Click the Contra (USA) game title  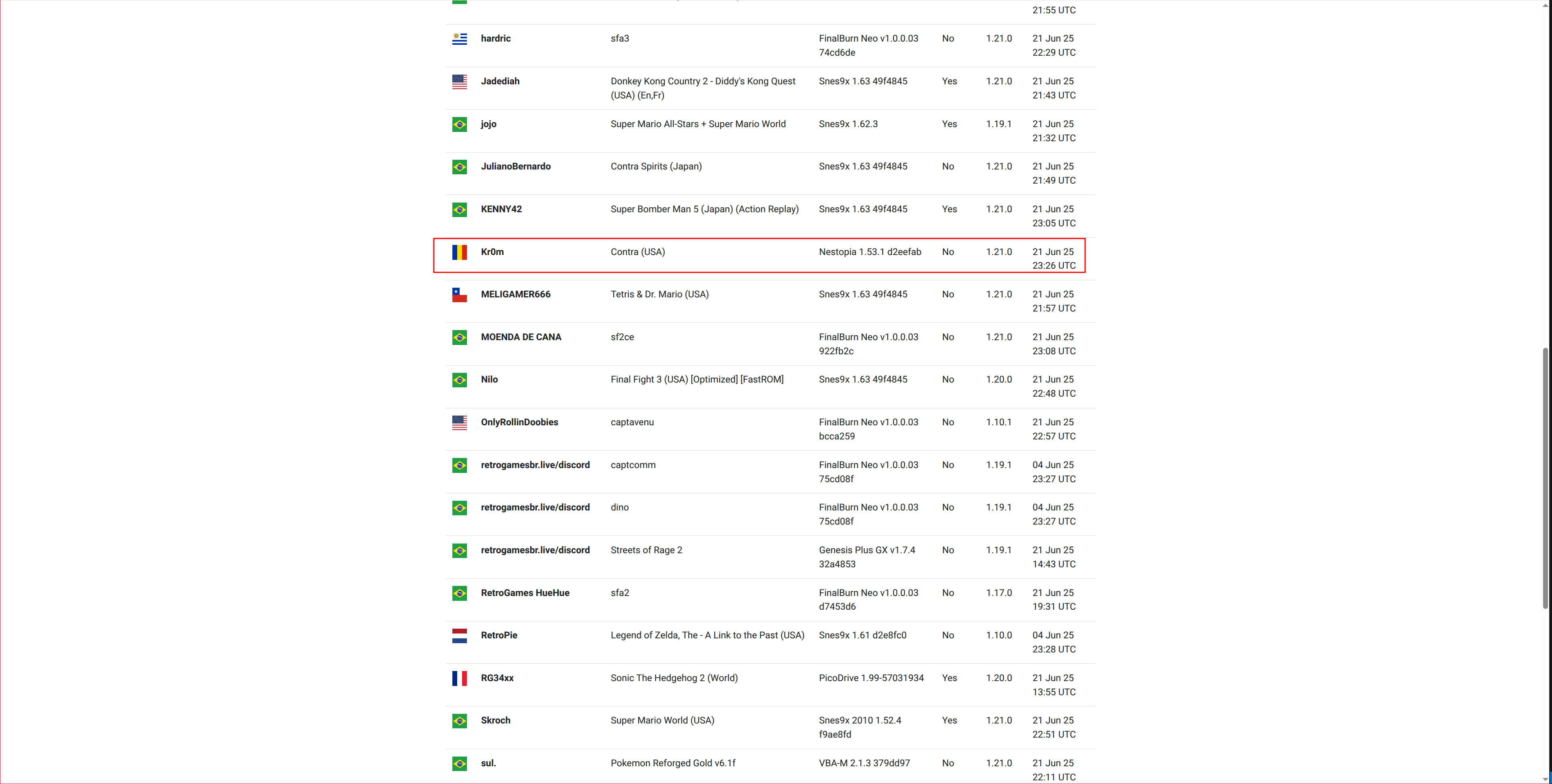click(x=638, y=252)
